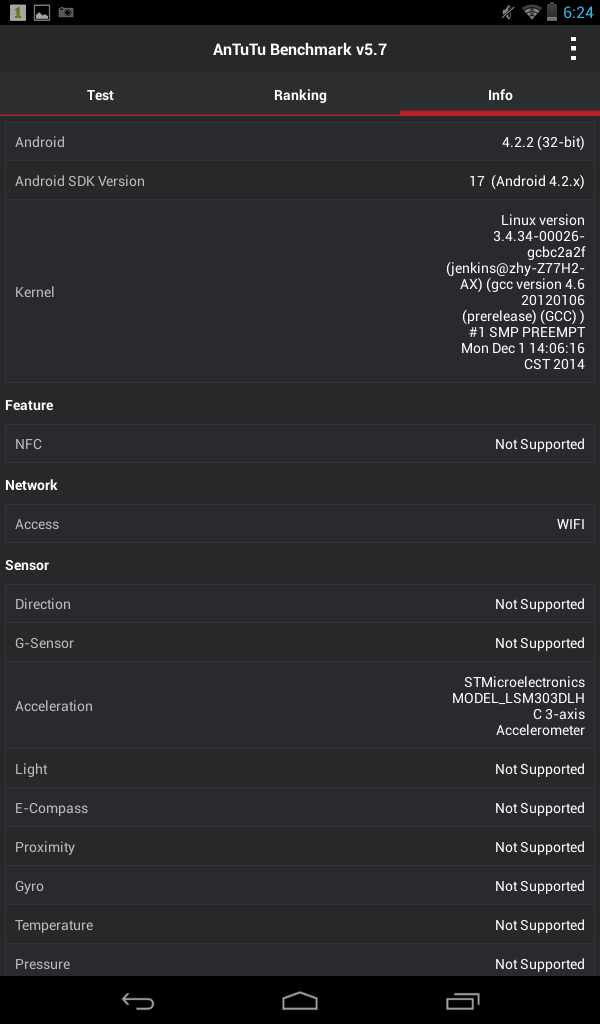Select the Info tab
The width and height of the screenshot is (600, 1024).
tap(499, 95)
